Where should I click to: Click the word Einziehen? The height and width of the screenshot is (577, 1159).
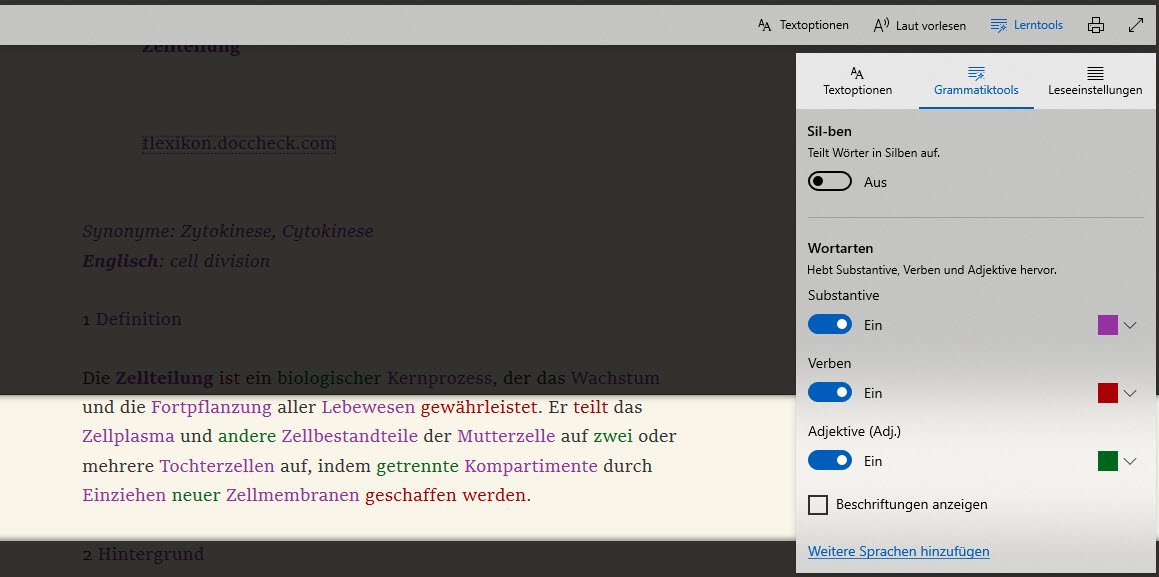pyautogui.click(x=124, y=496)
